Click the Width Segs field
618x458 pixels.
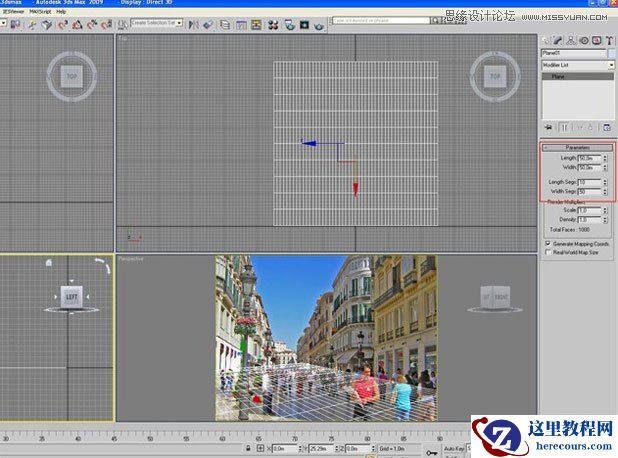pyautogui.click(x=589, y=192)
